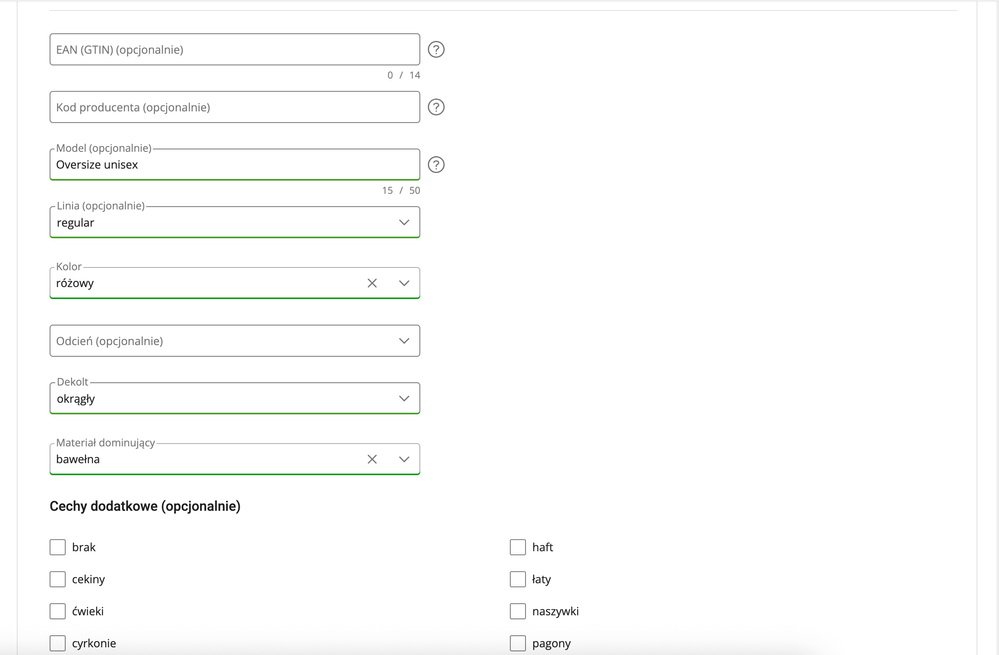This screenshot has height=655, width=999.
Task: Click into the EAN (GTIN) input field
Action: coord(234,49)
